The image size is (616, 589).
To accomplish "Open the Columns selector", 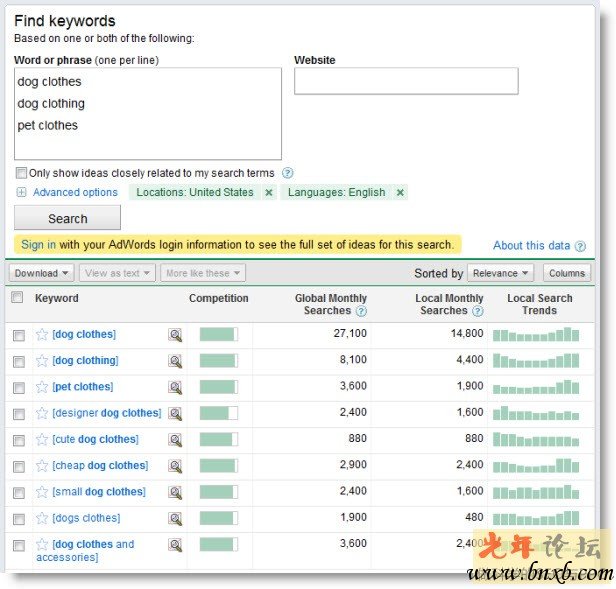I will click(566, 273).
